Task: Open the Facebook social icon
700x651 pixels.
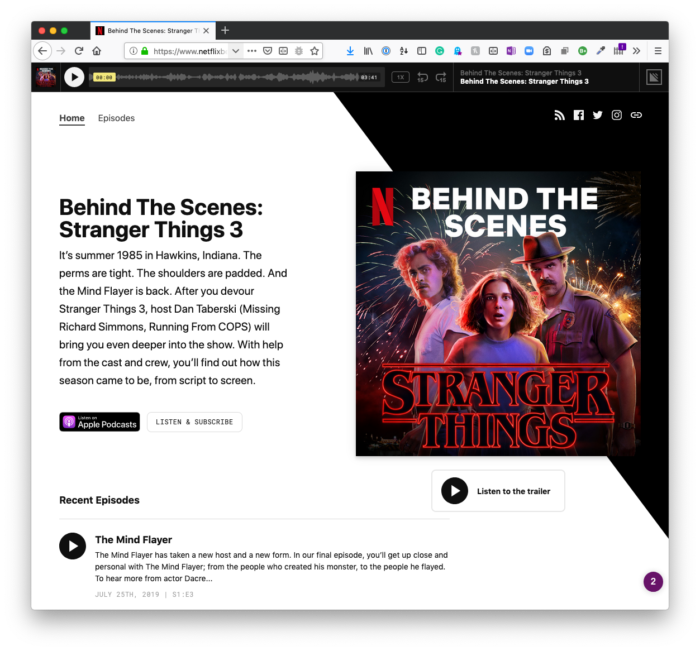Action: [x=579, y=115]
